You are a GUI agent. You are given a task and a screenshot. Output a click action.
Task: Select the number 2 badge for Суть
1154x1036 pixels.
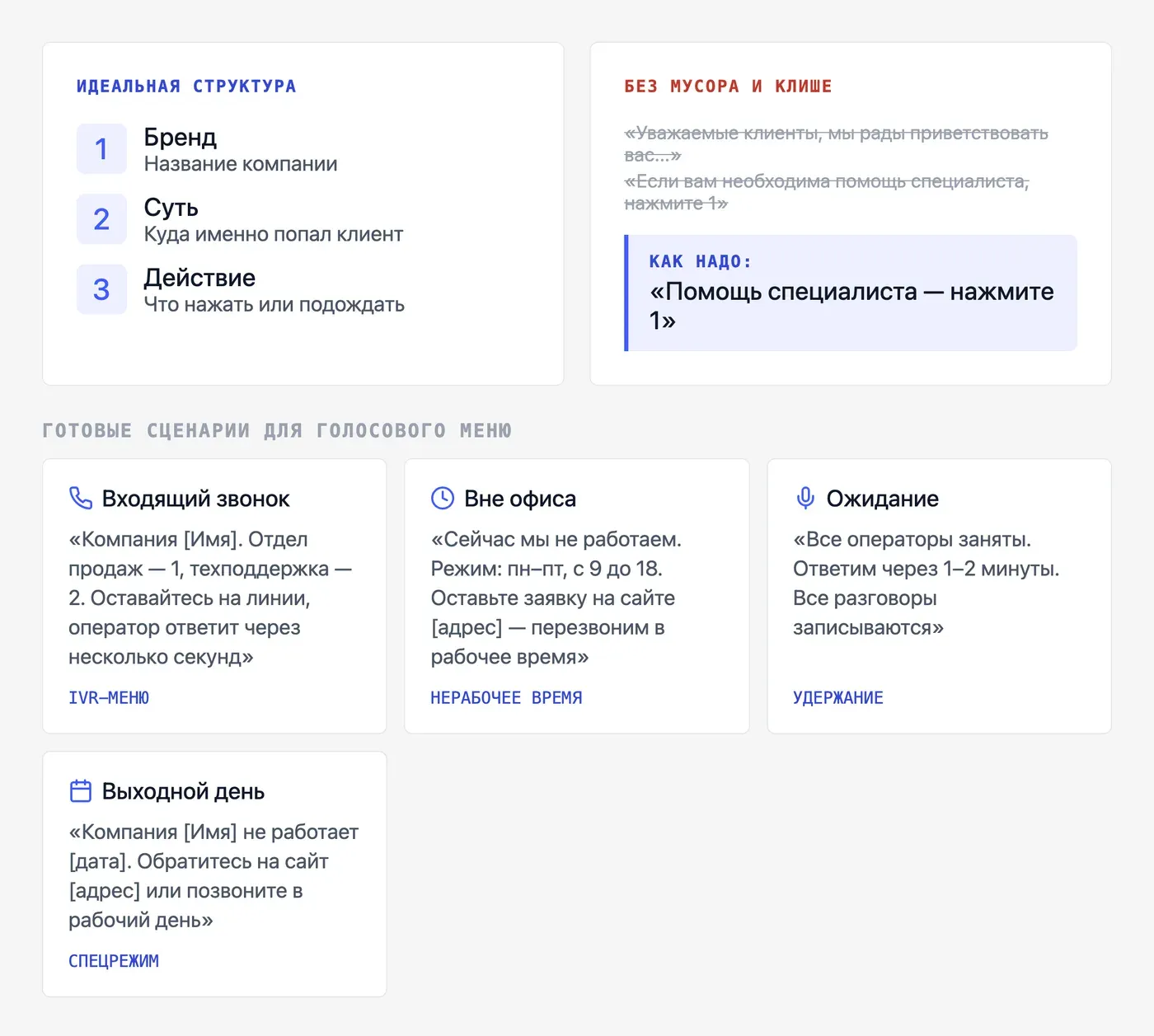pos(101,219)
